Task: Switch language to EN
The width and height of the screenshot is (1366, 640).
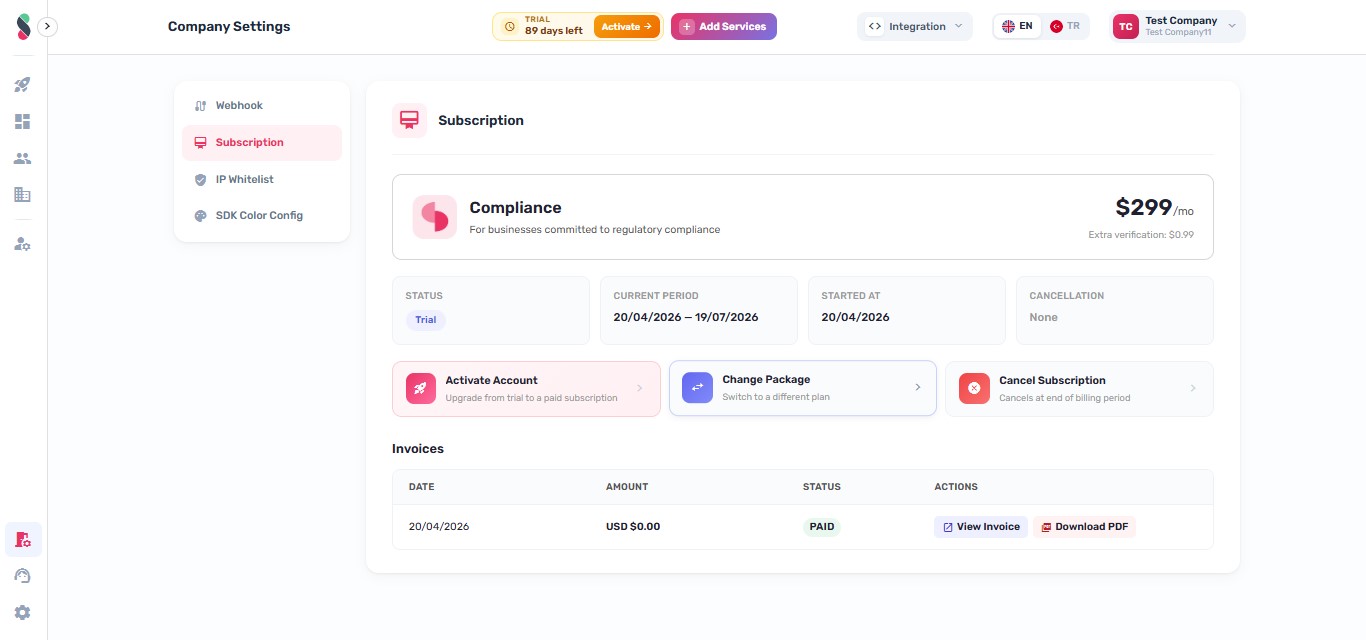Action: tap(1017, 27)
